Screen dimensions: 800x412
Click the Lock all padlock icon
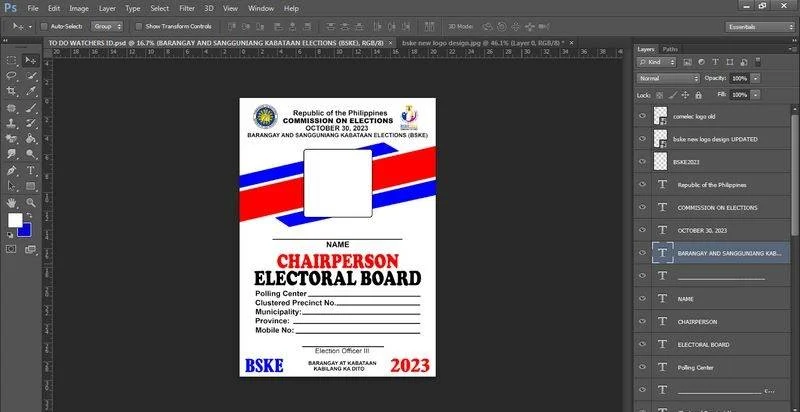point(698,95)
